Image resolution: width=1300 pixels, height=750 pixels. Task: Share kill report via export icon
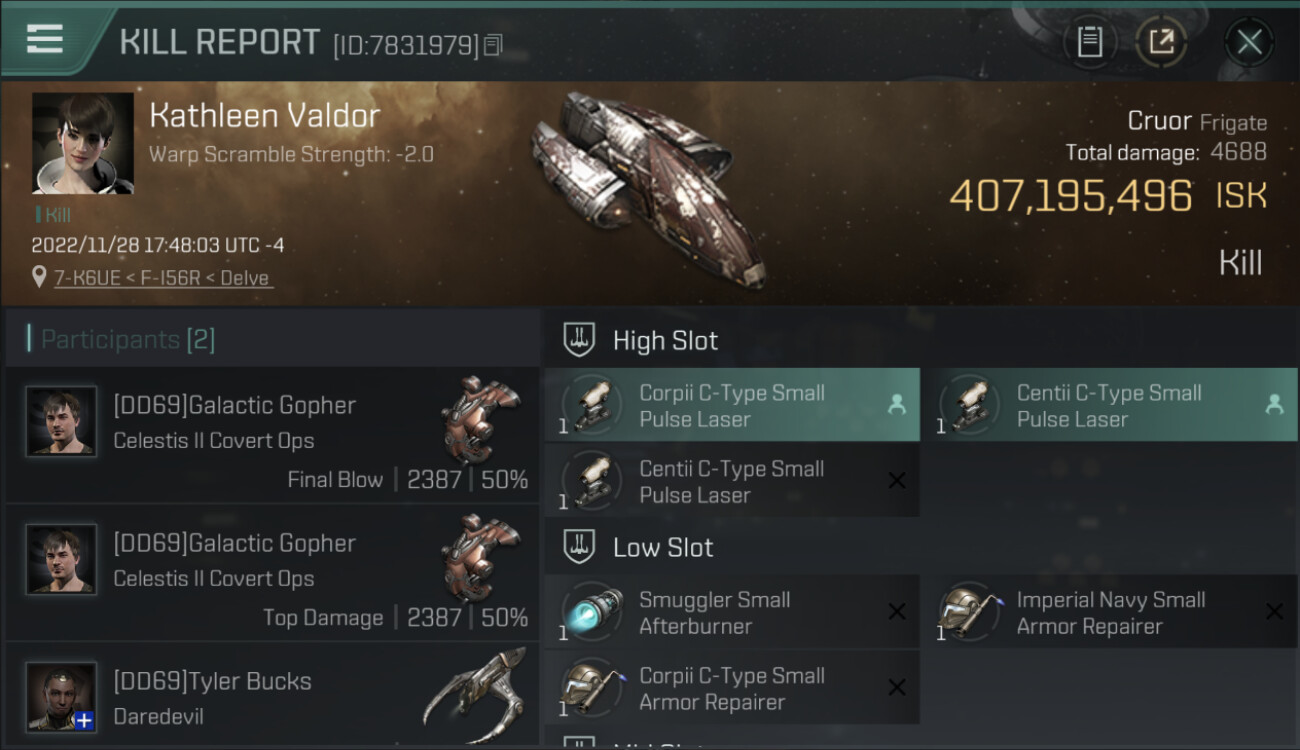(x=1161, y=42)
